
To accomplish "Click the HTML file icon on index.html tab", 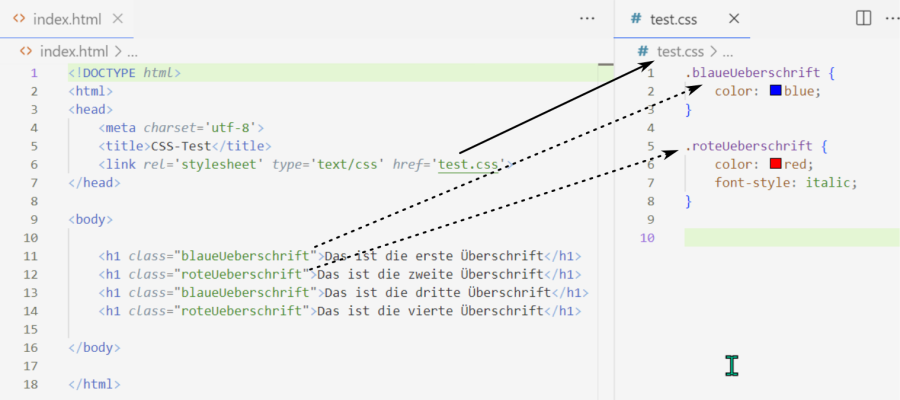I will [x=19, y=18].
